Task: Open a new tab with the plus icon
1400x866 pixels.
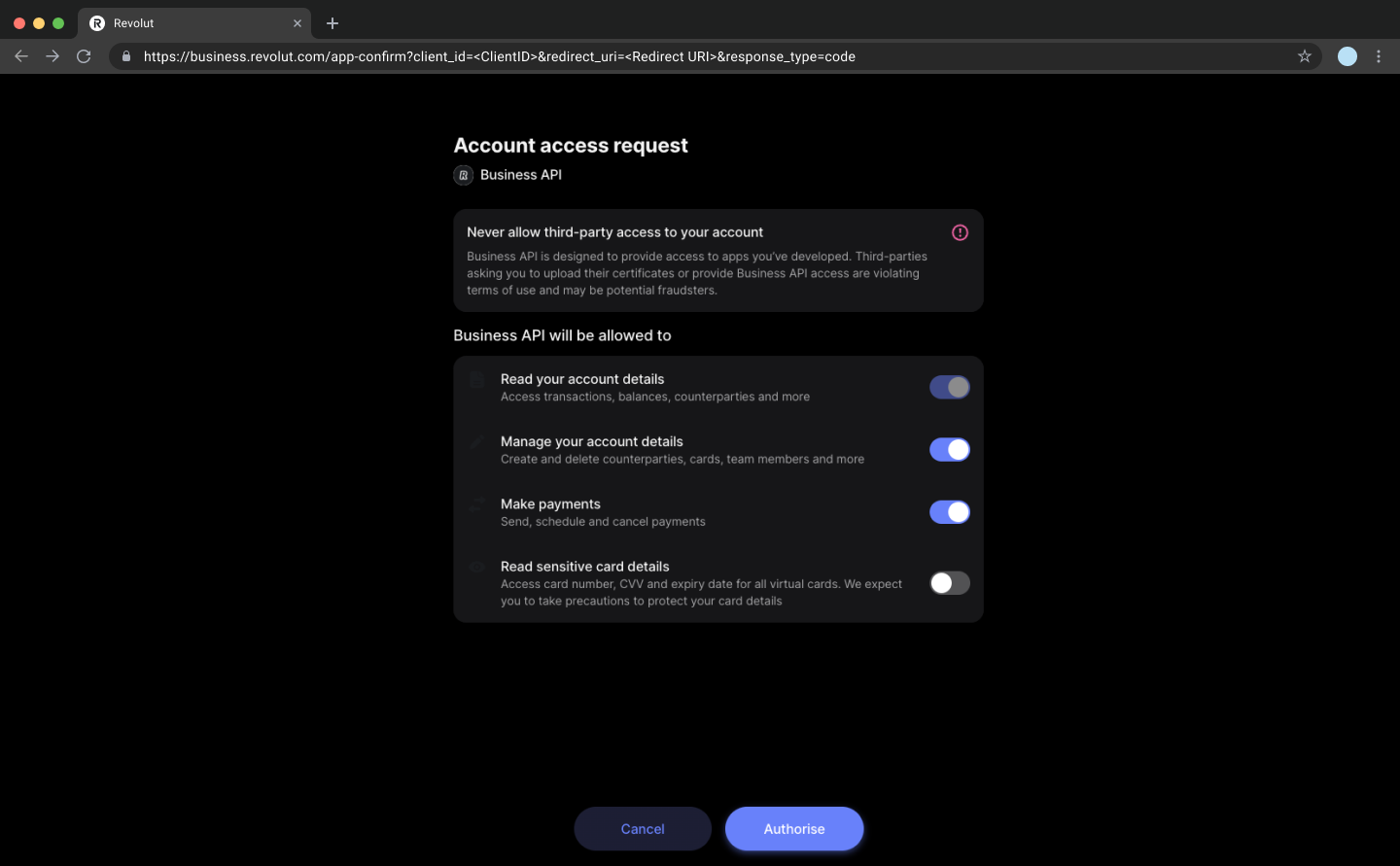Action: pos(332,23)
